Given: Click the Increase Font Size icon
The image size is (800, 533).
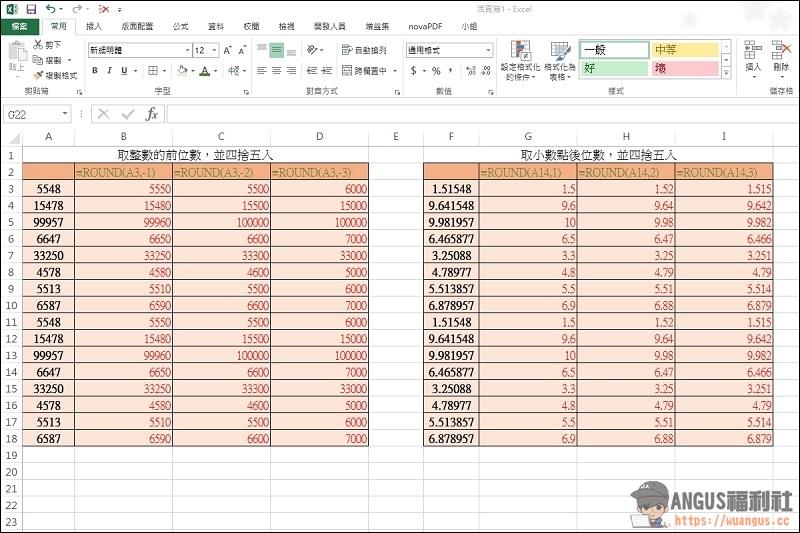Looking at the screenshot, I should pos(228,50).
